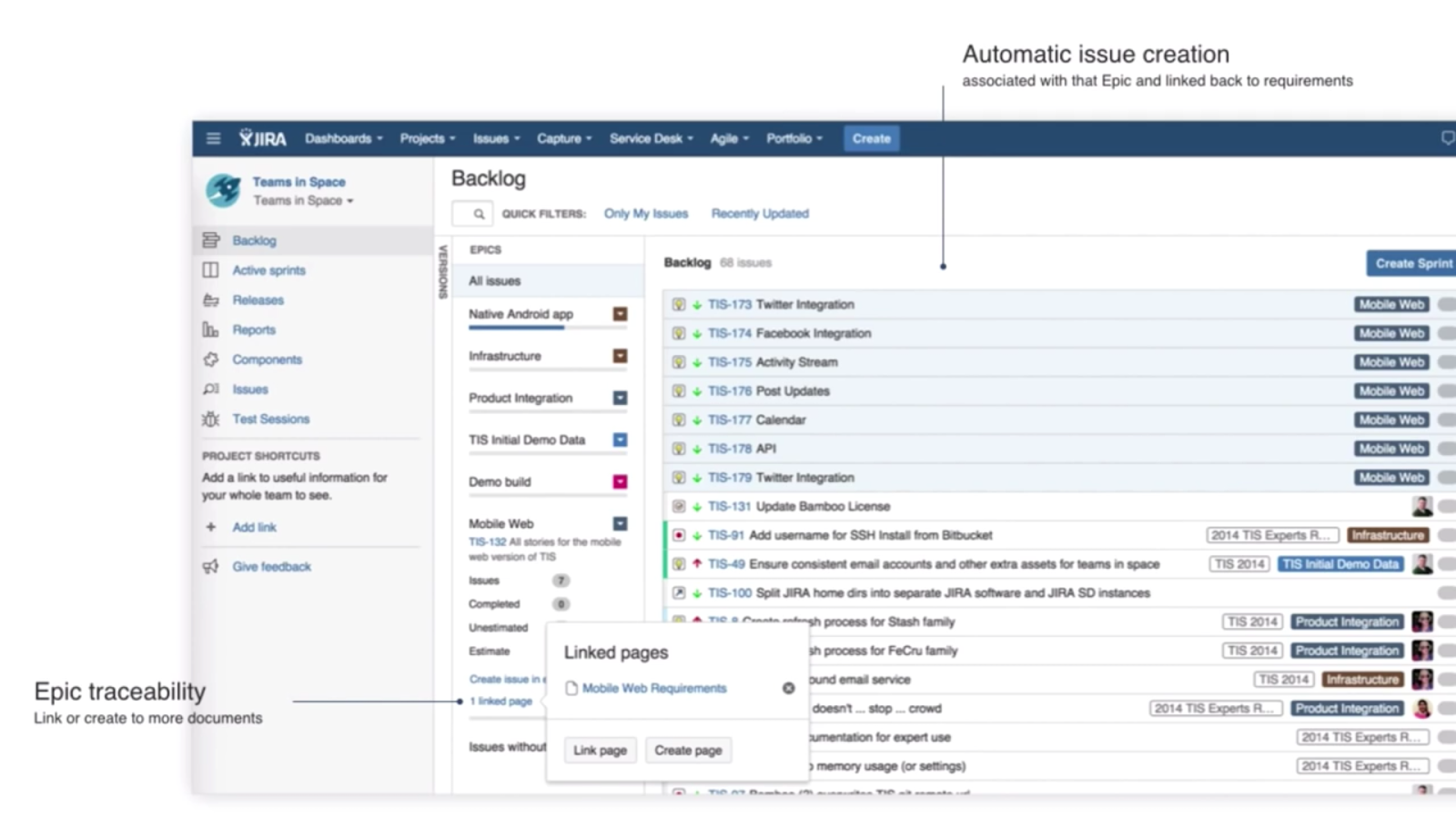
Task: Click the issue type icon on TIS-100
Action: 679,593
